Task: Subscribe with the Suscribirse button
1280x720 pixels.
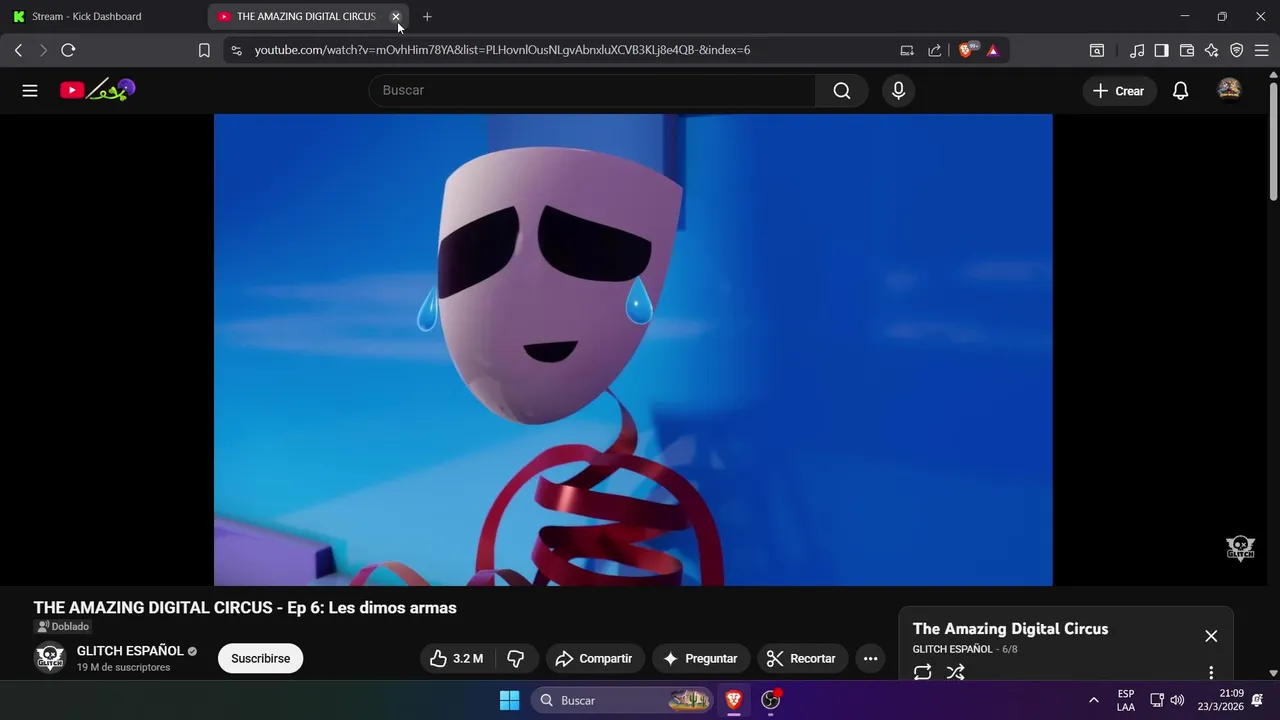Action: [261, 658]
